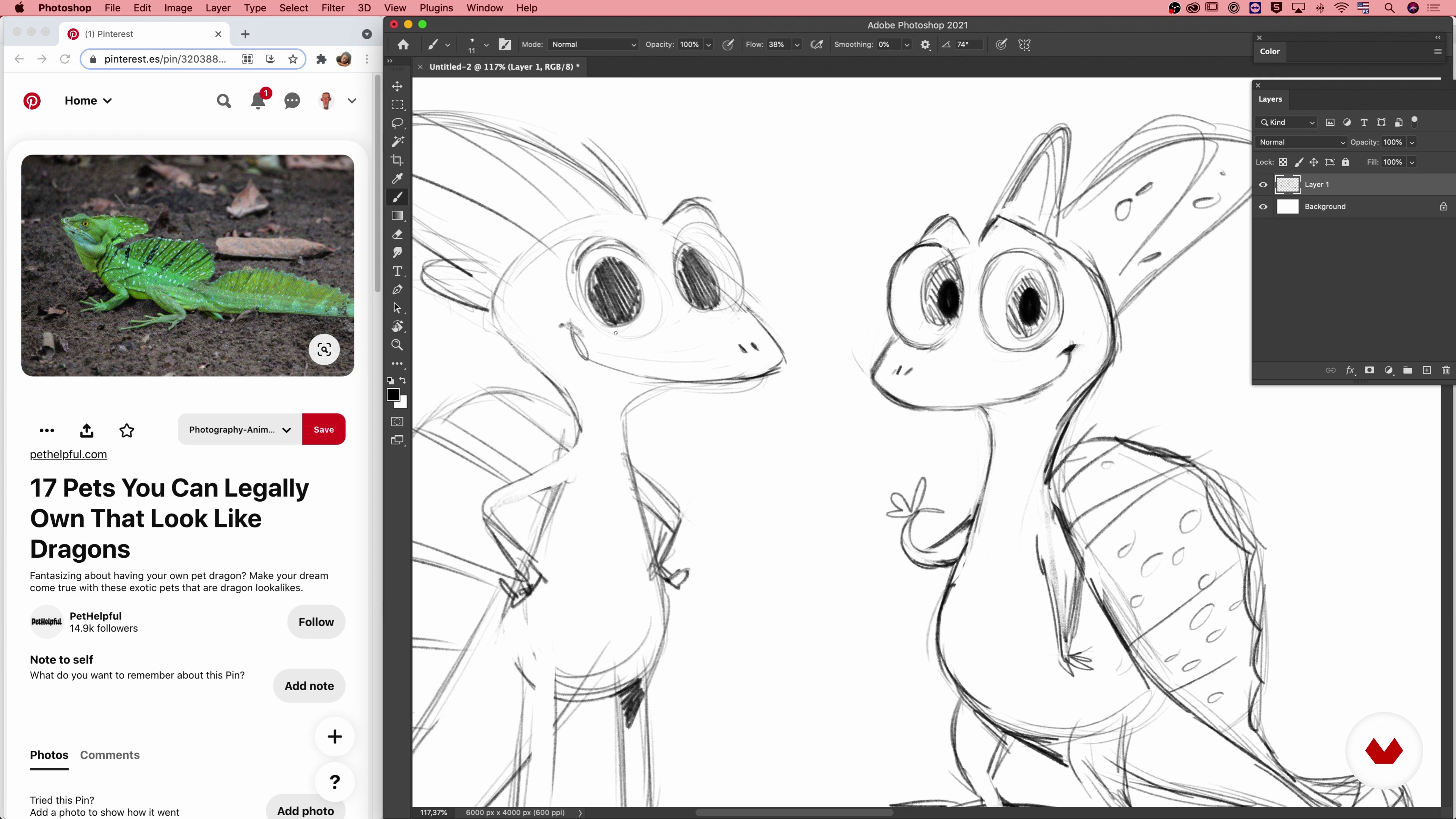The image size is (1456, 819).
Task: Select the Eraser tool
Action: [397, 234]
